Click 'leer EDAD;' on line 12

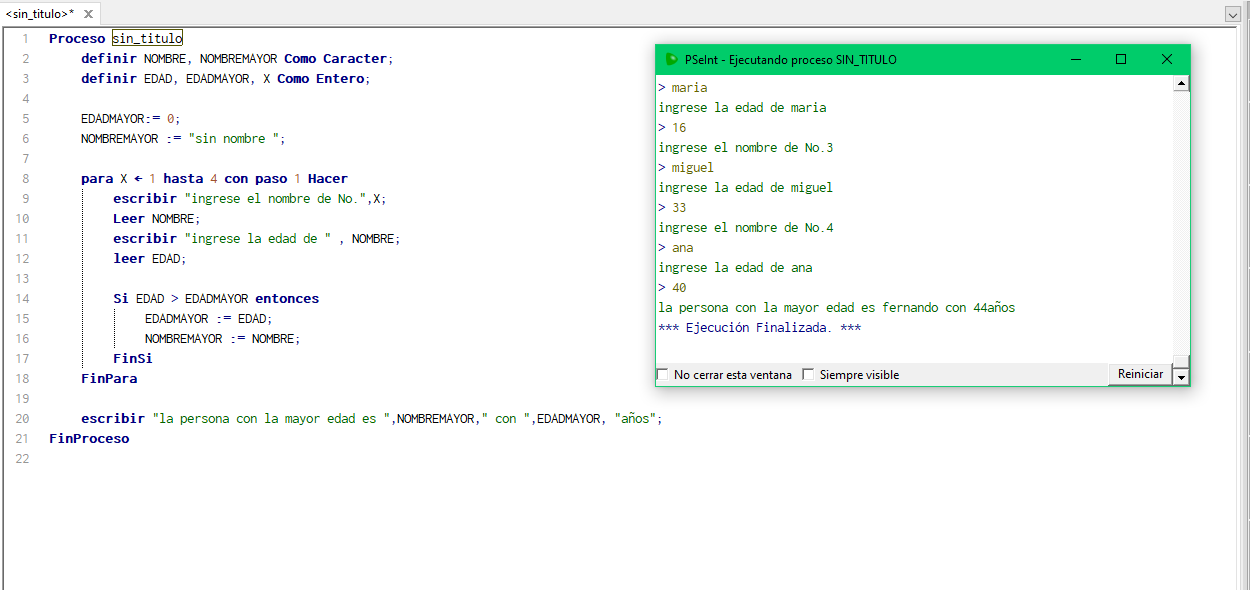[150, 258]
